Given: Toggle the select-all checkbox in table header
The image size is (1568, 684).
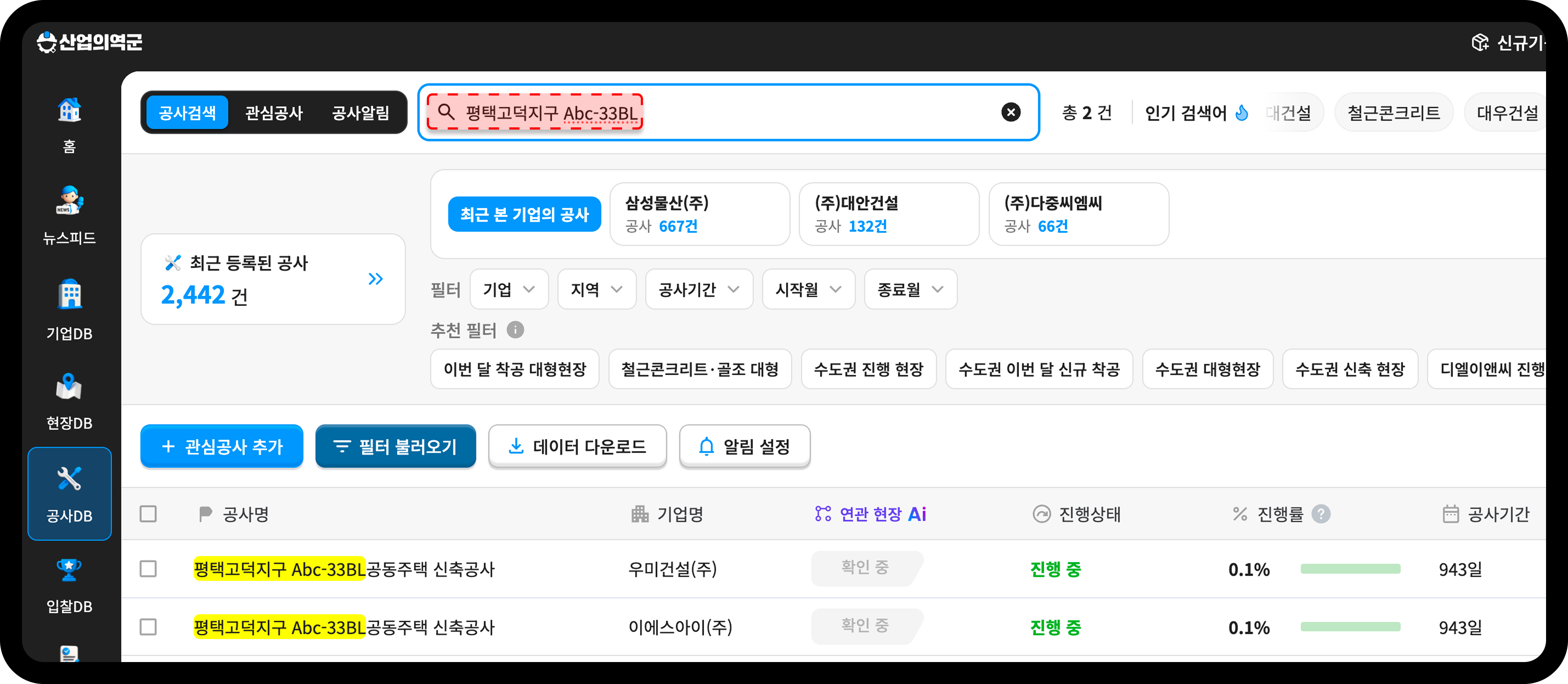Looking at the screenshot, I should coord(148,514).
